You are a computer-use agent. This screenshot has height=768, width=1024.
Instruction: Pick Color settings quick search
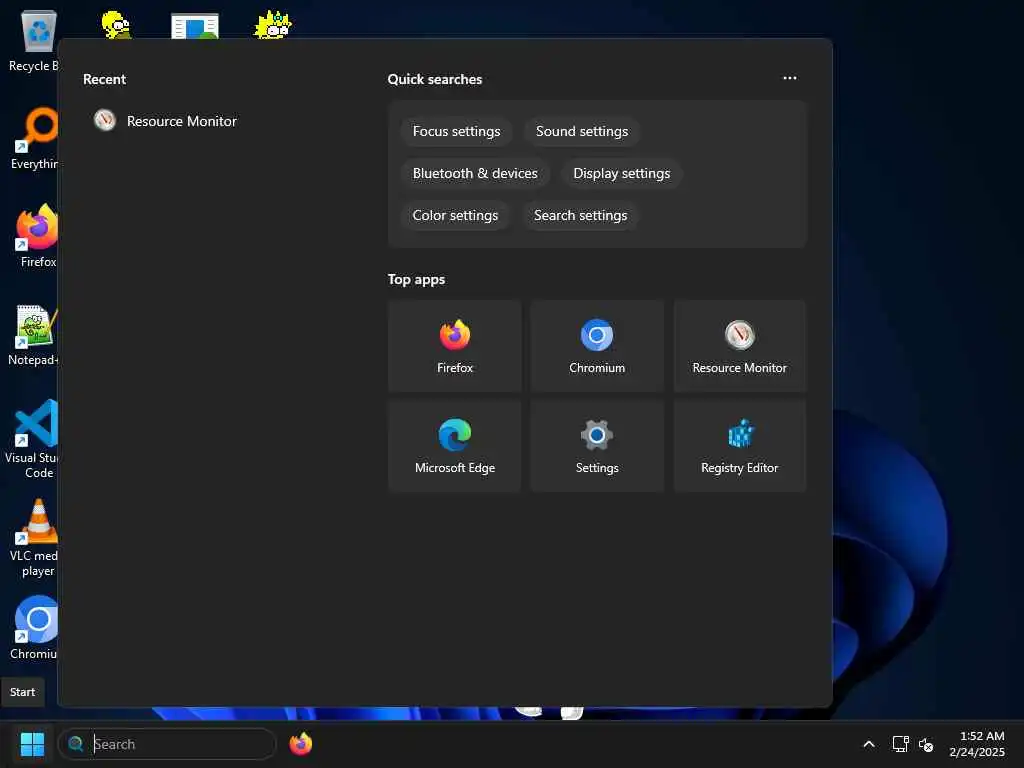[455, 215]
